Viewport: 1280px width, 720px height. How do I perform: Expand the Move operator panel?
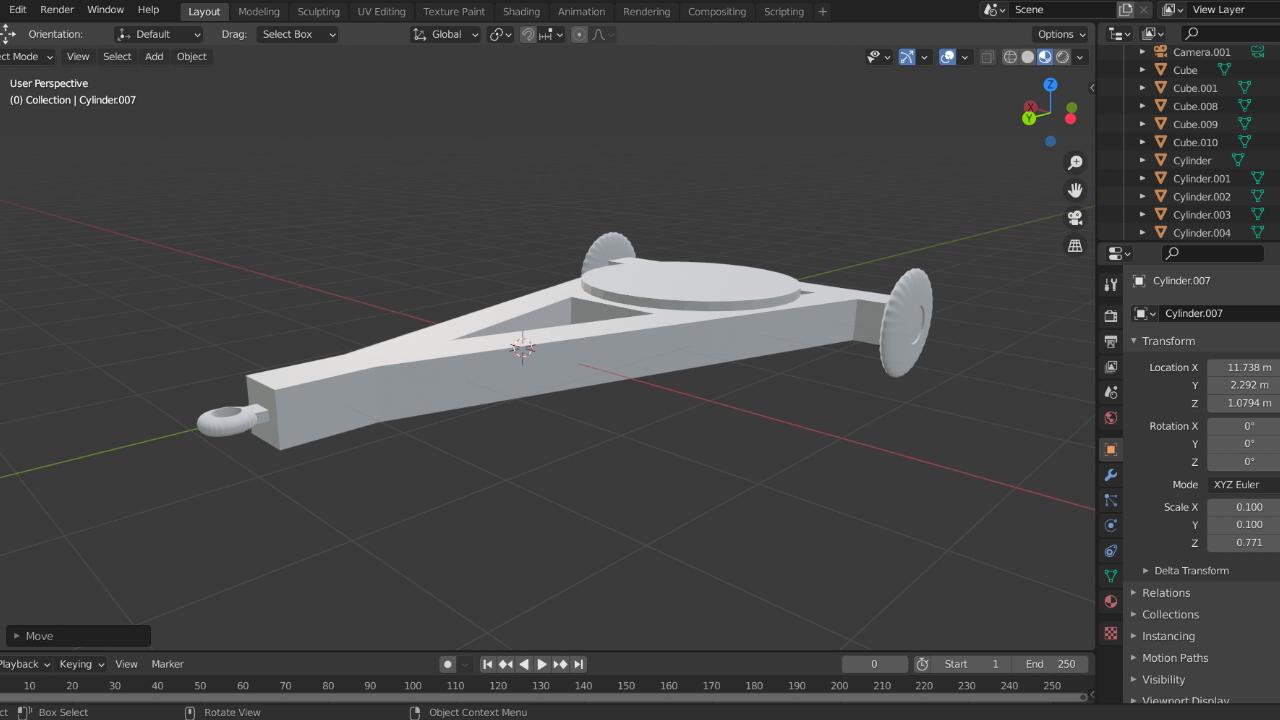click(x=78, y=636)
